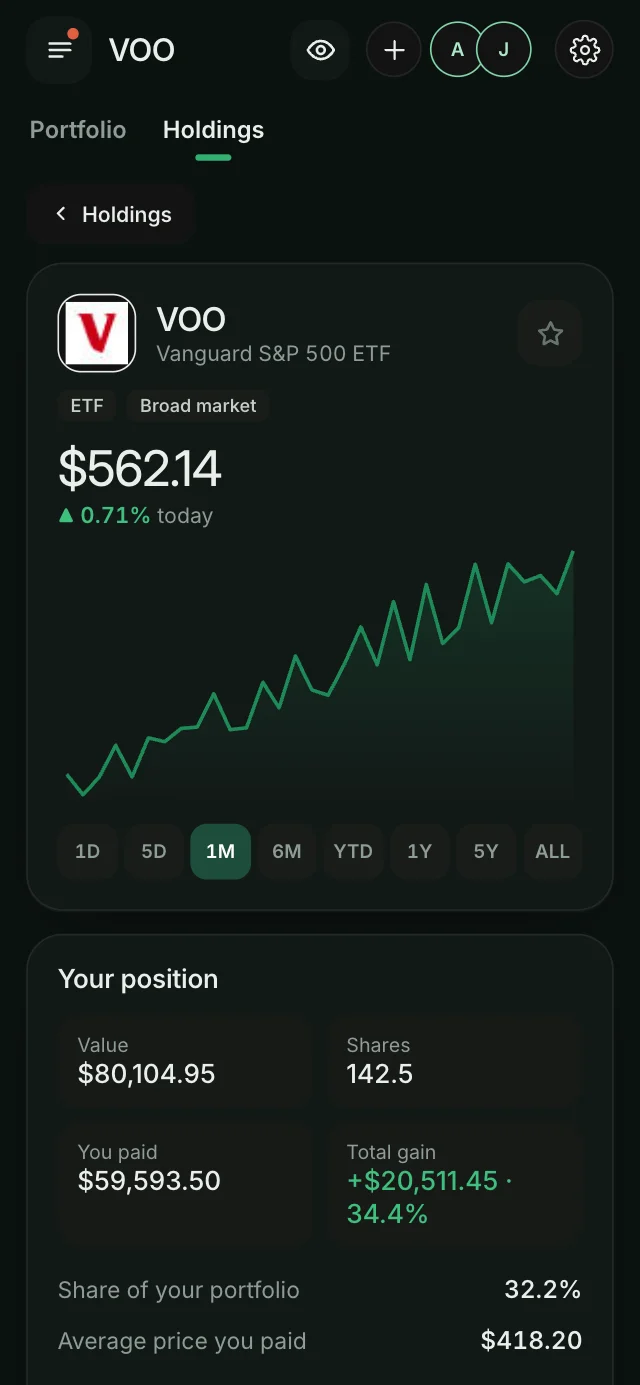640x1385 pixels.
Task: Show ALL time price history
Action: (552, 851)
